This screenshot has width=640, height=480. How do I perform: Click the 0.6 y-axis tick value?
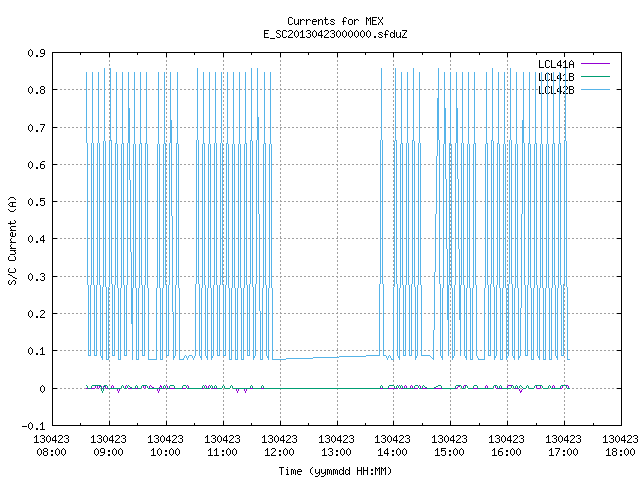click(x=36, y=165)
